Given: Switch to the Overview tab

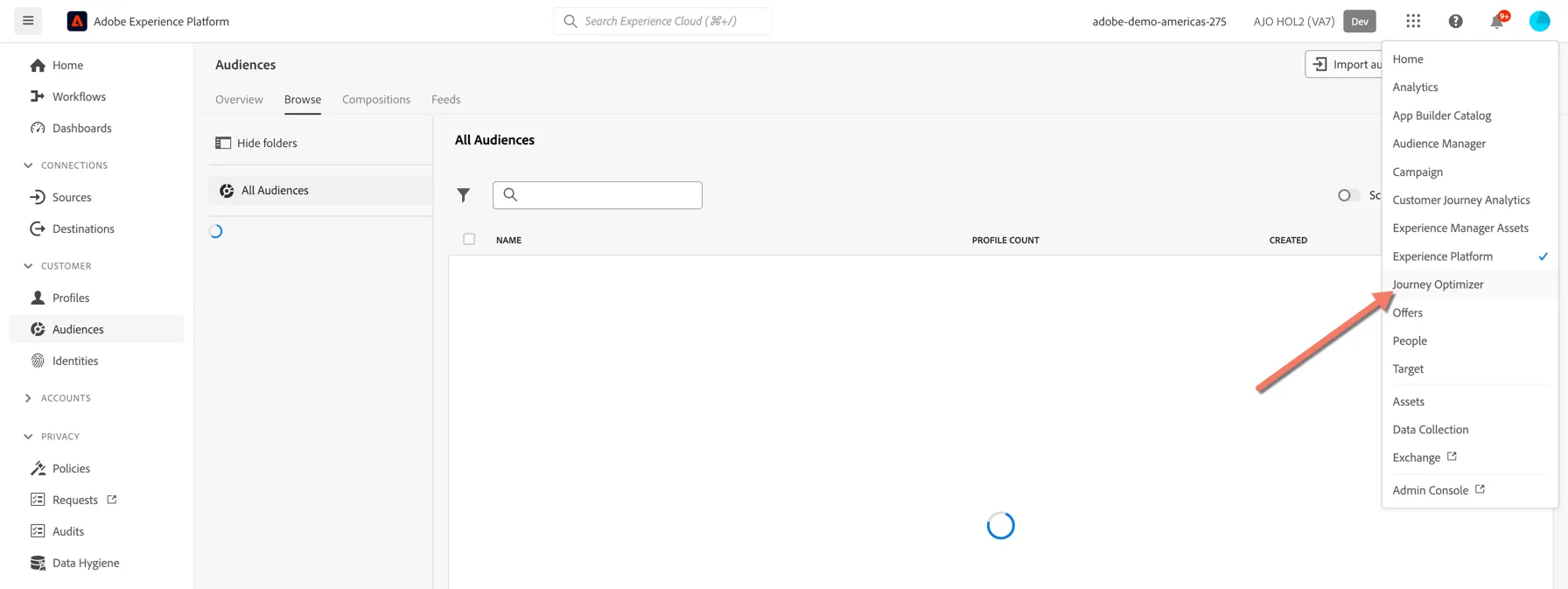Looking at the screenshot, I should tap(239, 100).
